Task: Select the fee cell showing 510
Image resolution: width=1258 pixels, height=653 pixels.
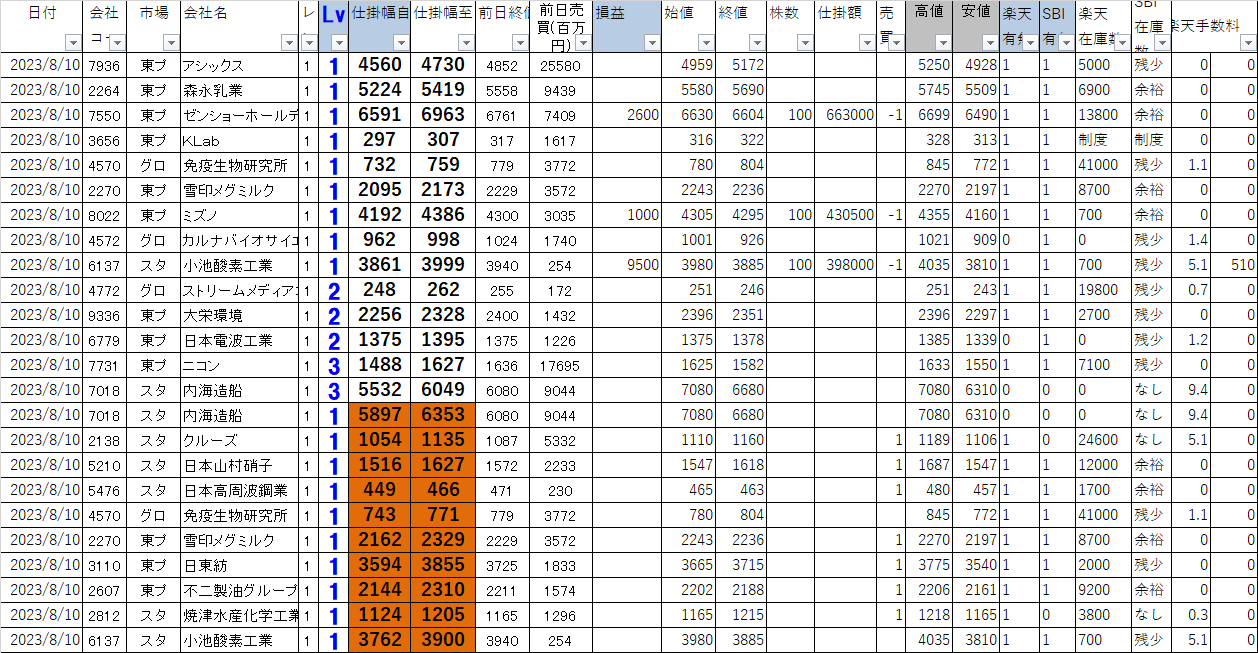Action: coord(1234,265)
